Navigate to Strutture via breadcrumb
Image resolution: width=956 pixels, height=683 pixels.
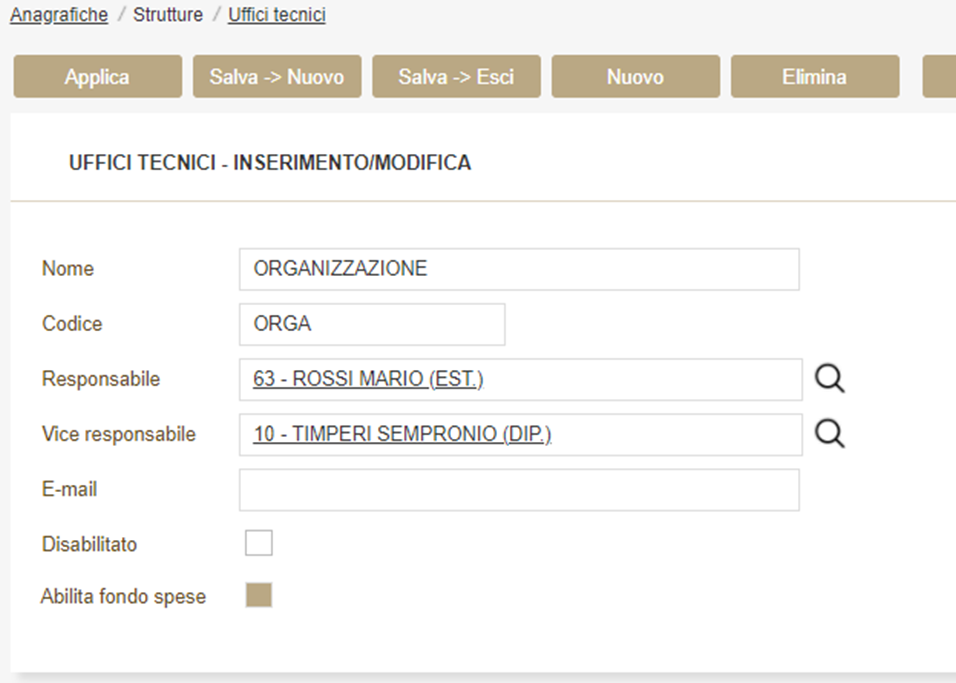pos(167,15)
